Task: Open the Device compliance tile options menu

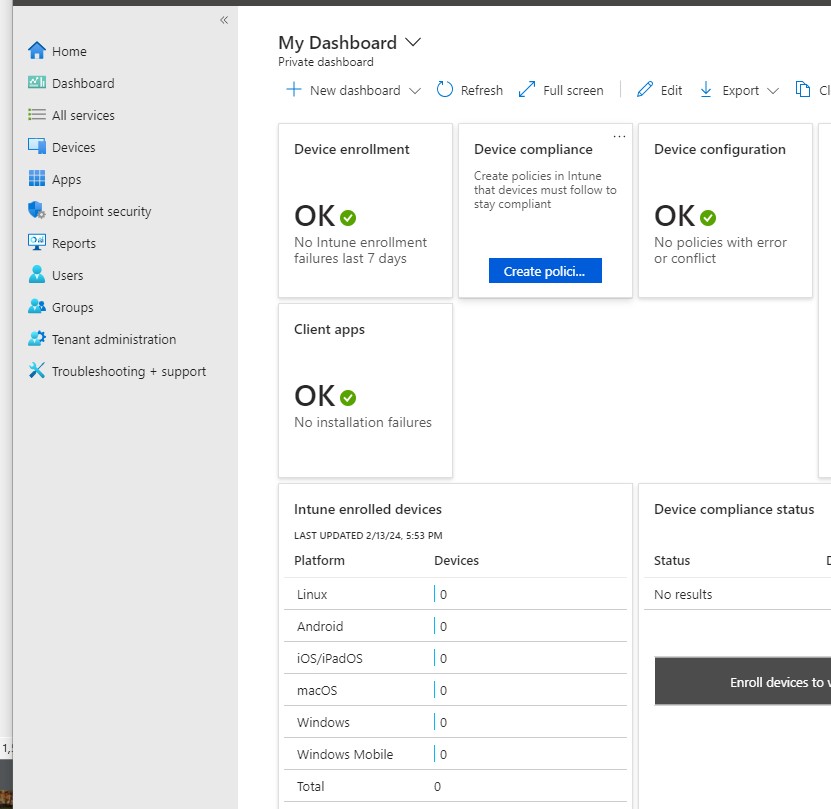Action: tap(619, 135)
